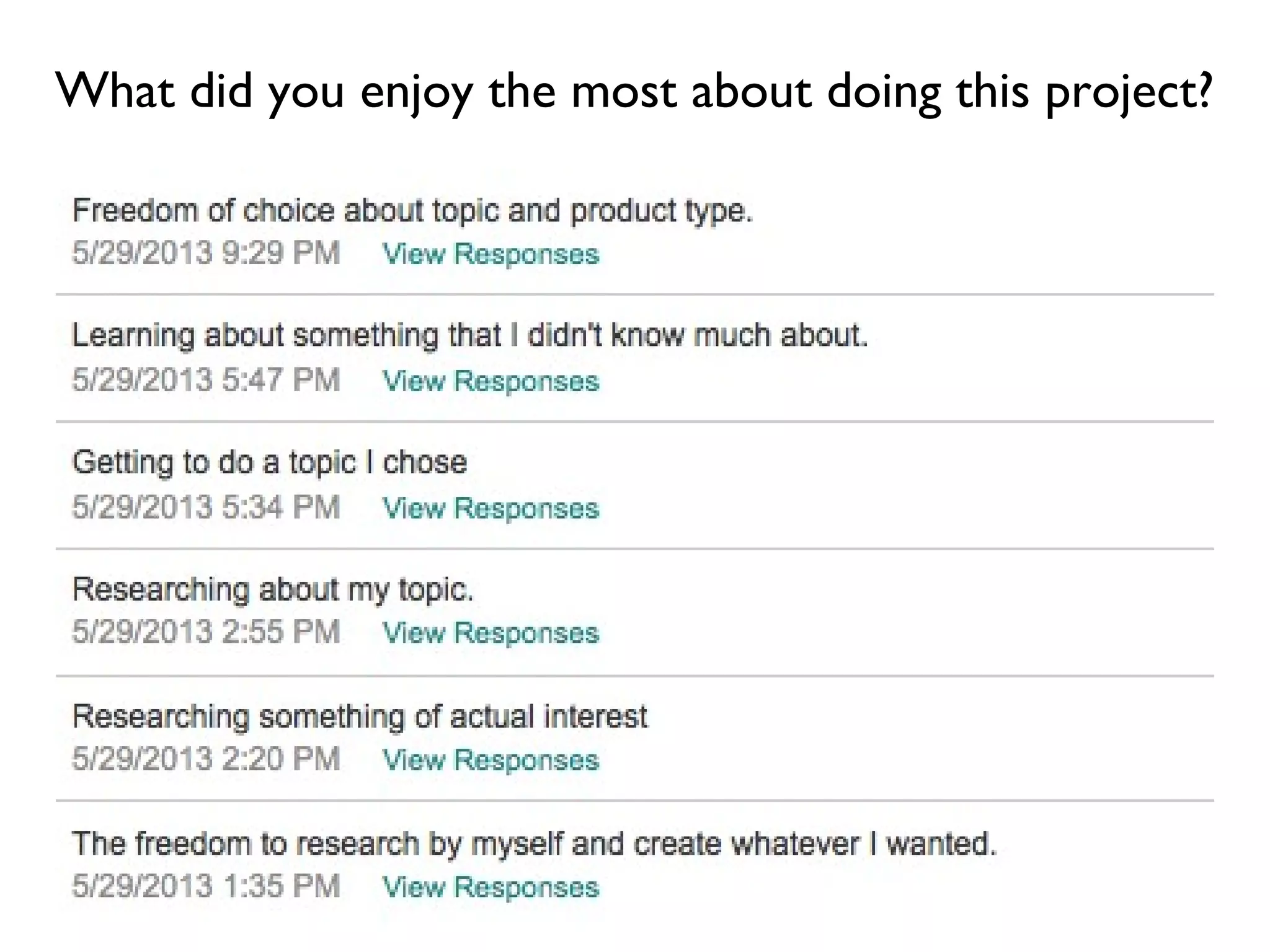Select the "Learning about something" response text
The width and height of the screenshot is (1270, 952).
[469, 336]
